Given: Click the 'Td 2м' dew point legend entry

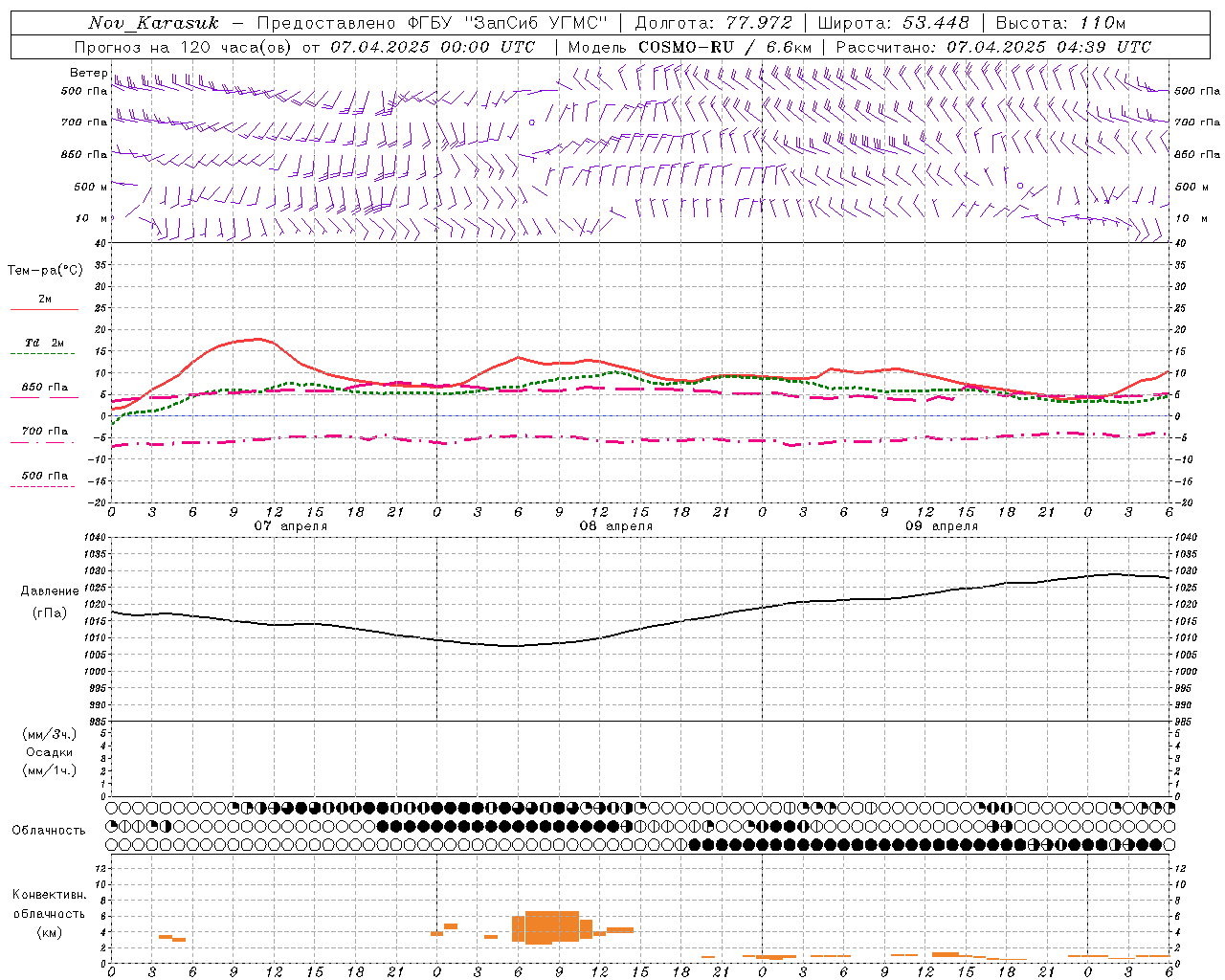Looking at the screenshot, I should click(45, 343).
